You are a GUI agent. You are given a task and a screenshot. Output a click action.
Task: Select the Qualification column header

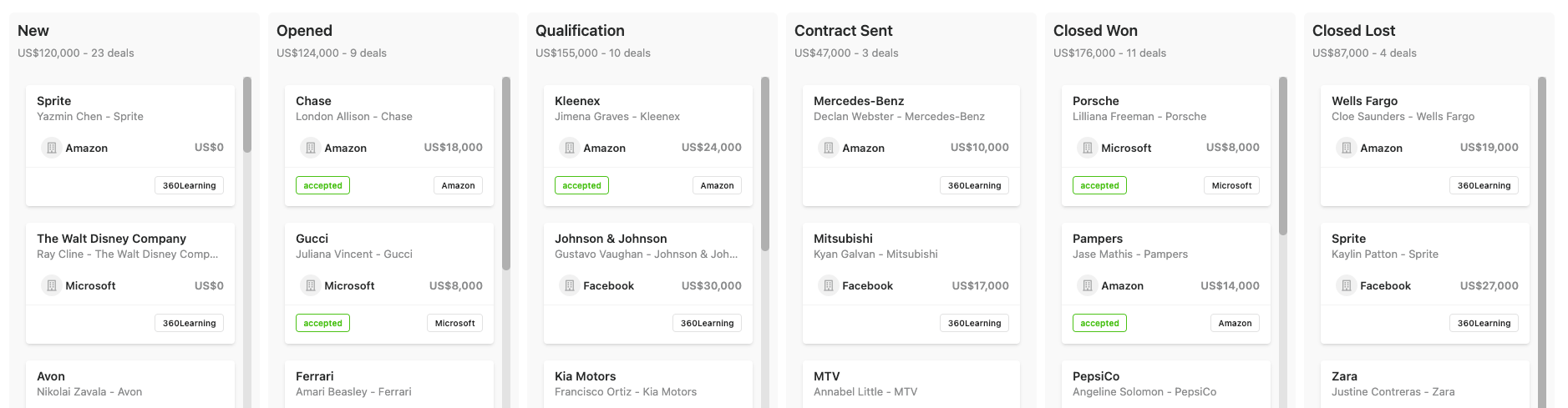pyautogui.click(x=580, y=31)
